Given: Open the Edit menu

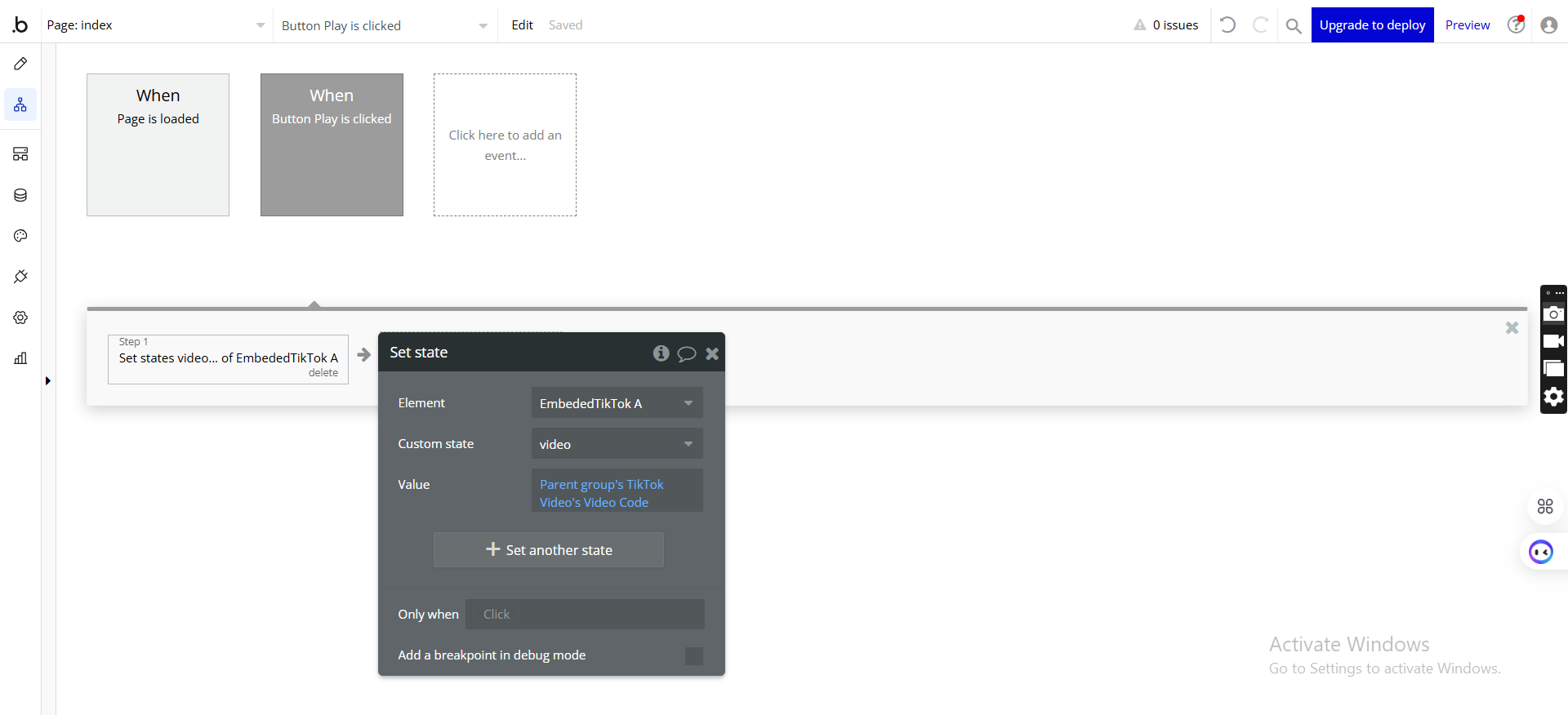Looking at the screenshot, I should (522, 25).
